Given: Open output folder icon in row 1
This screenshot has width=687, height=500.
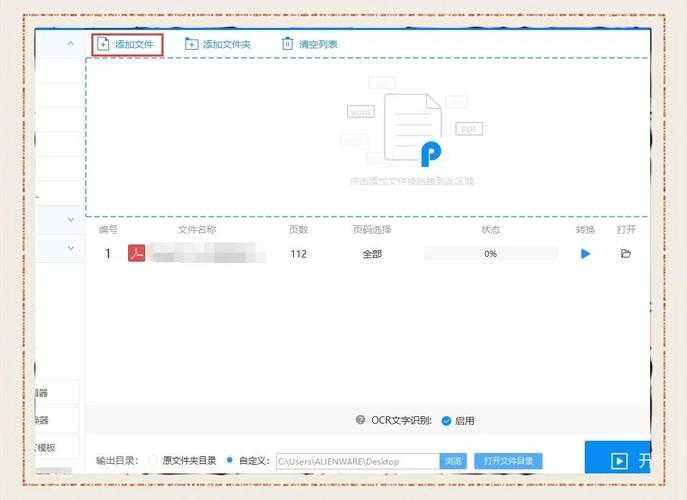Looking at the screenshot, I should (x=626, y=254).
